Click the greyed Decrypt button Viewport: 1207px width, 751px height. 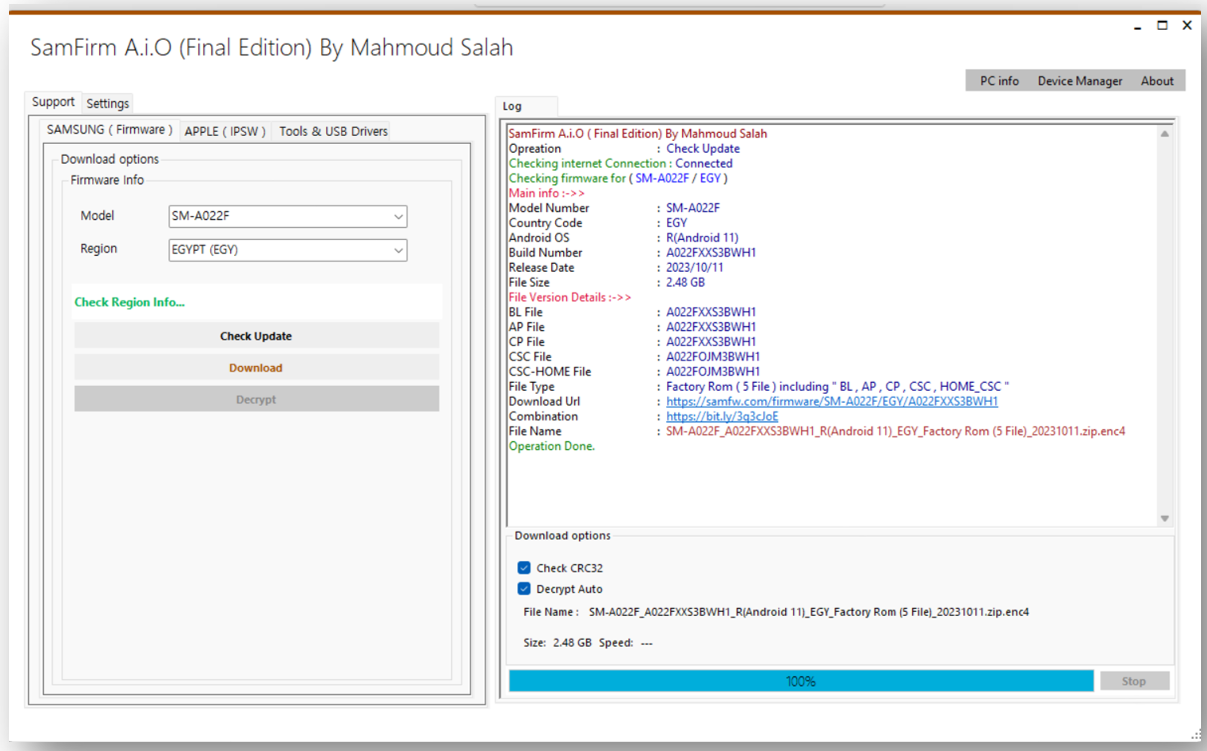click(256, 399)
